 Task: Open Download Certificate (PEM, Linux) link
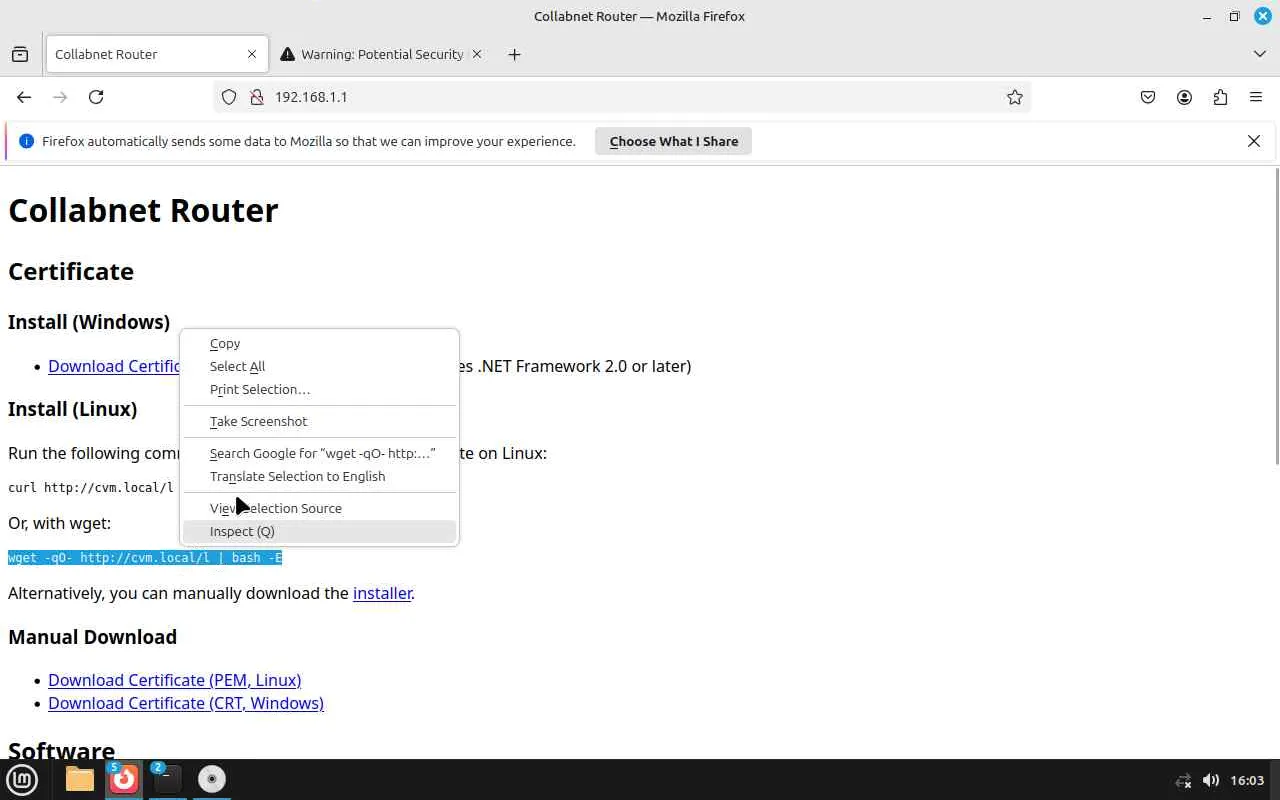174,680
